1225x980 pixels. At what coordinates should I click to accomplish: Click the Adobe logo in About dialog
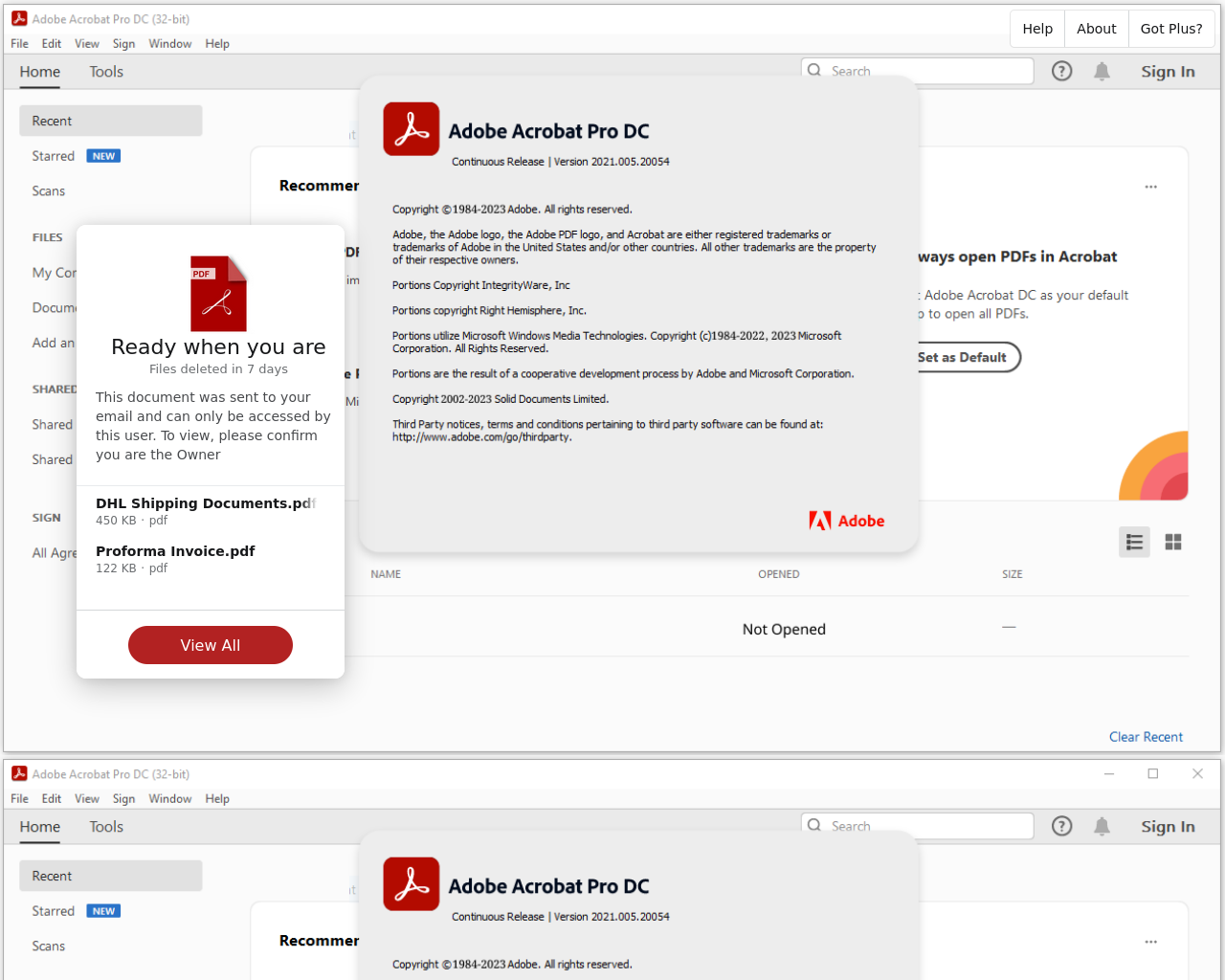(x=846, y=521)
